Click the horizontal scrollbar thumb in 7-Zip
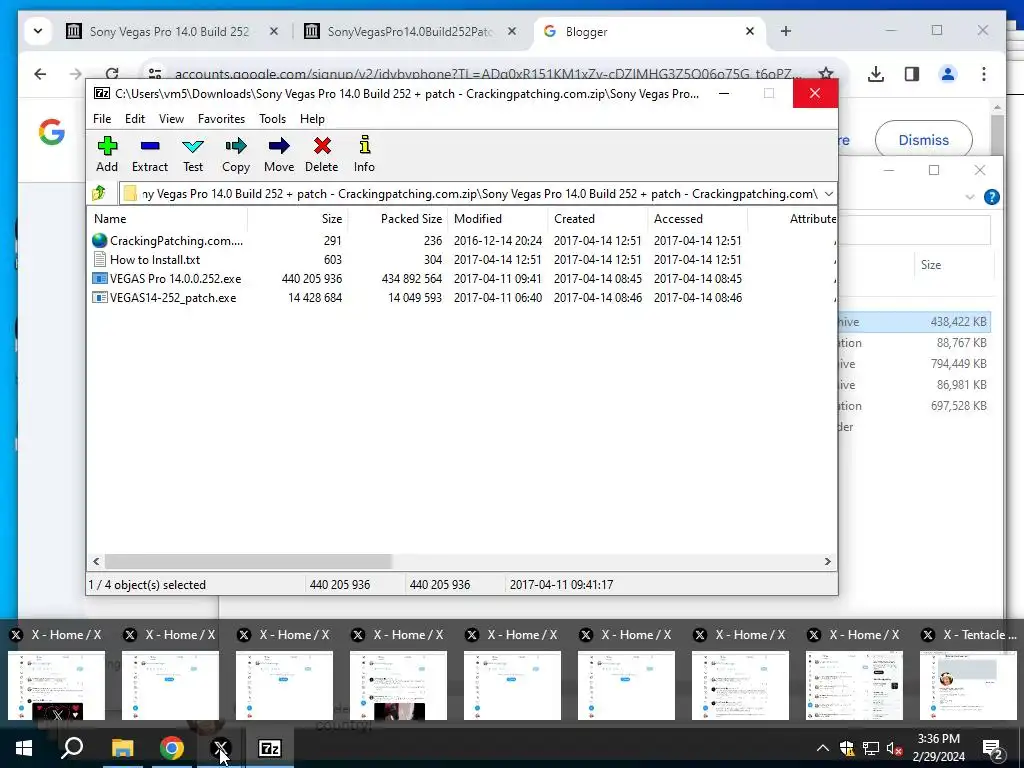 coord(248,561)
